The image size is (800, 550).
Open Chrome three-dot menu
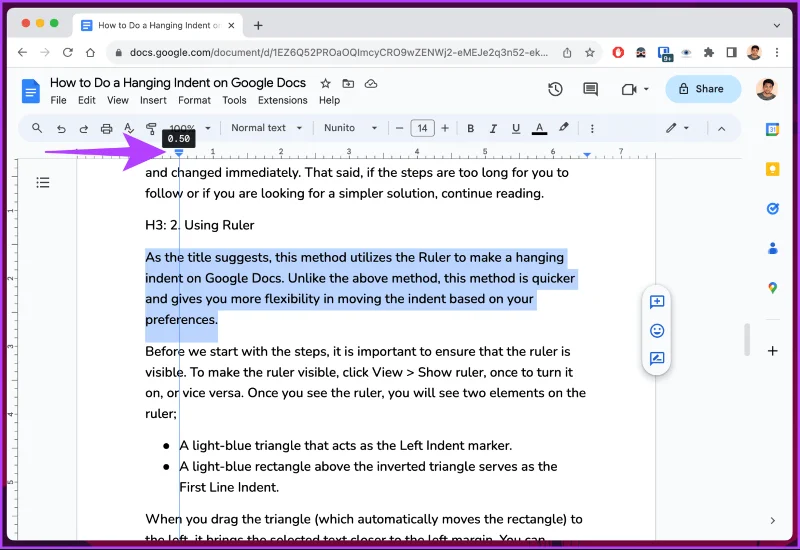(x=777, y=52)
